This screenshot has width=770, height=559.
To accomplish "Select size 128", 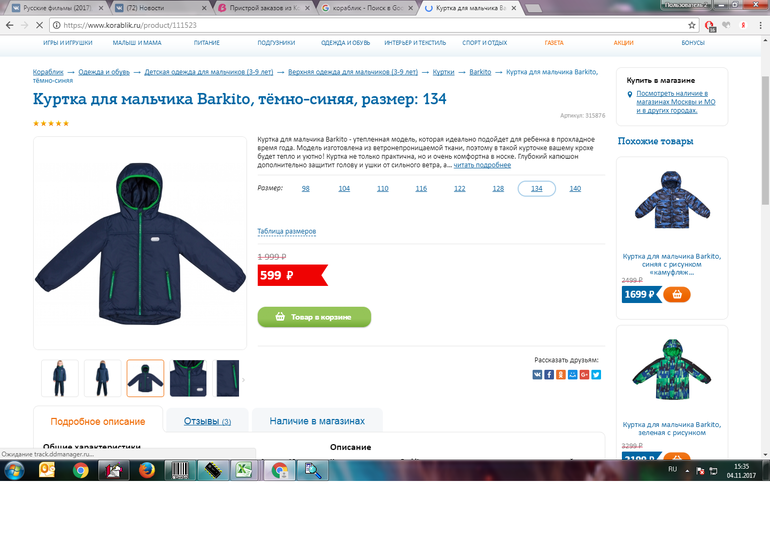I will [498, 188].
